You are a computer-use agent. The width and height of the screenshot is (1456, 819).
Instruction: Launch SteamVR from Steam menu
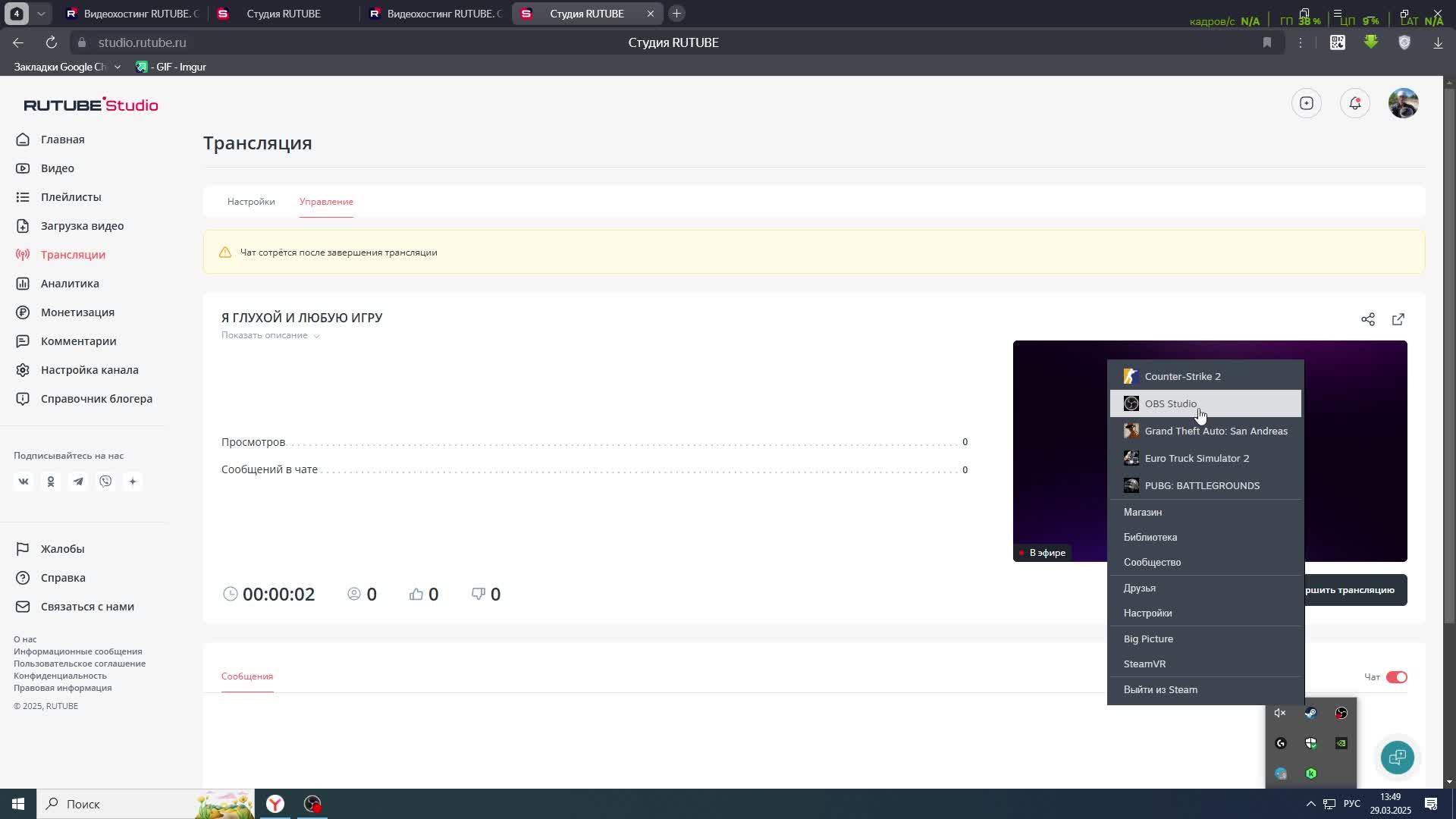click(1206, 664)
